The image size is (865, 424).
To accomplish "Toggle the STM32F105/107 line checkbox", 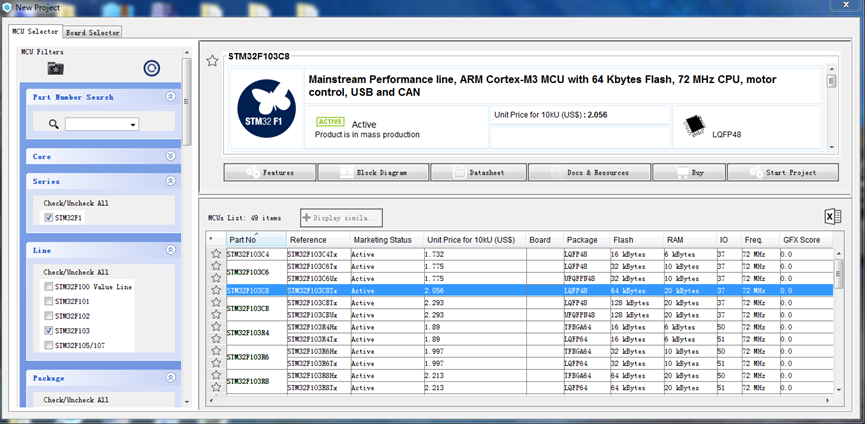I will (48, 345).
